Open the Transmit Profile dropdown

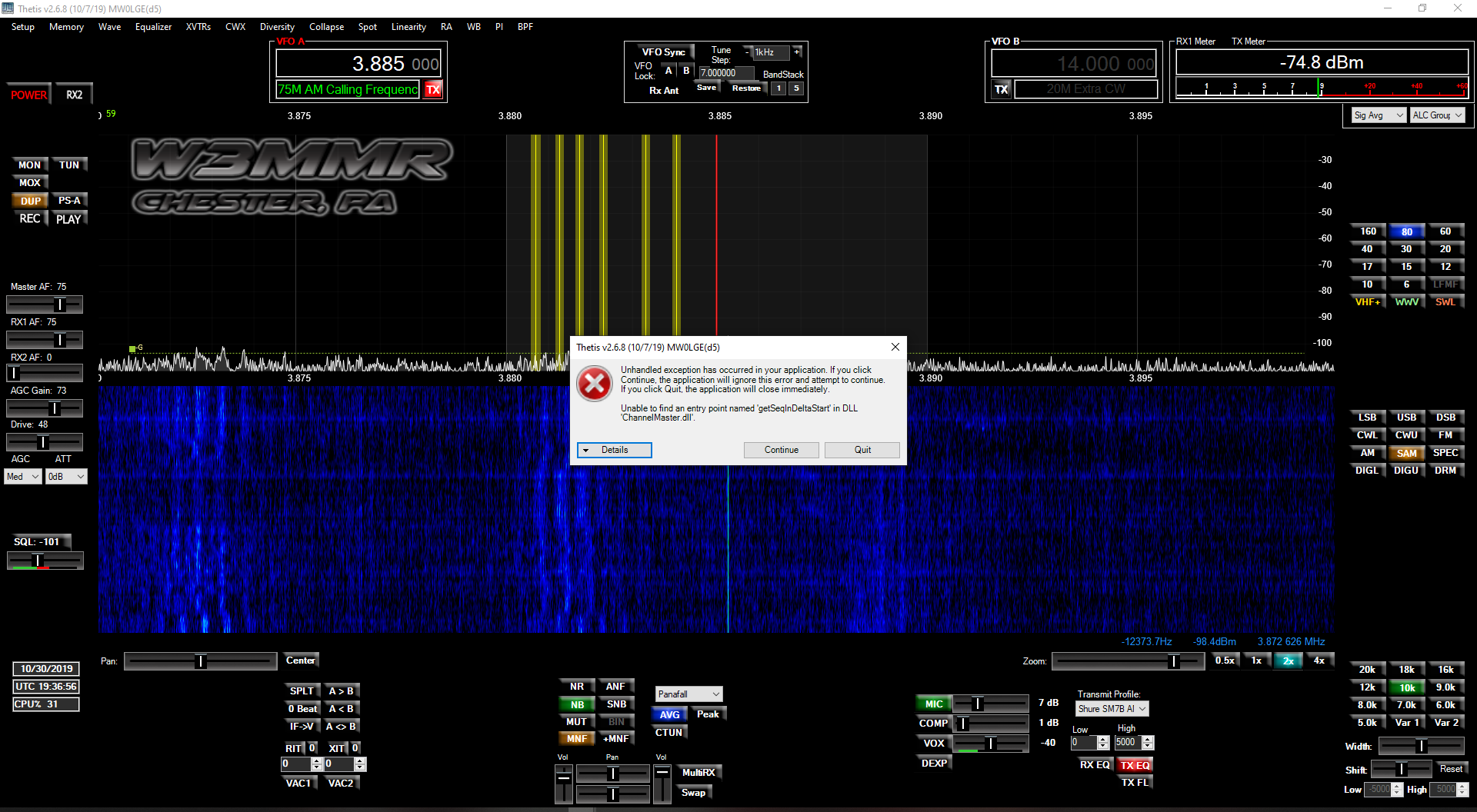(x=1111, y=708)
